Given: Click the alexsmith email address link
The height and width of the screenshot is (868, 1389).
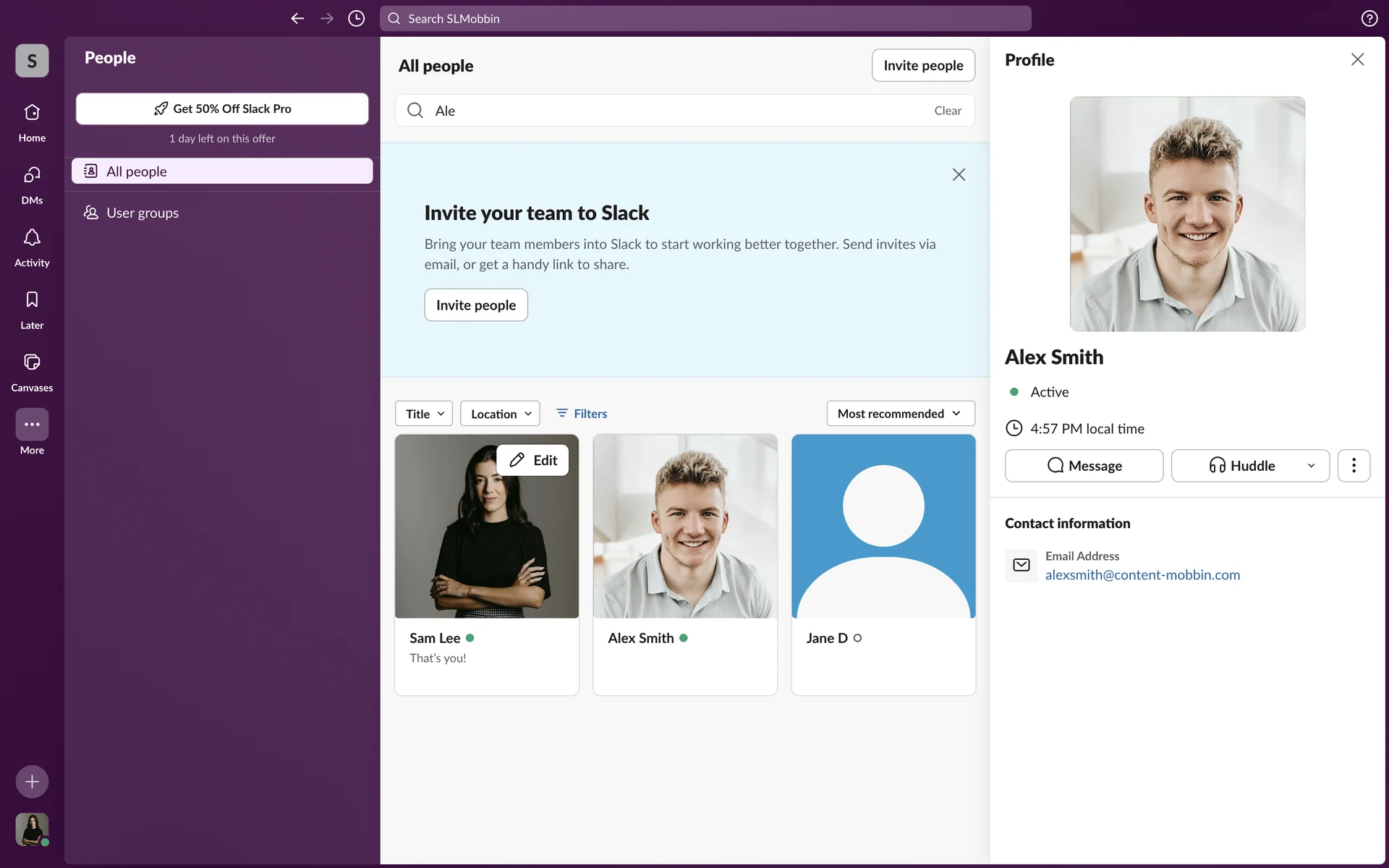Looking at the screenshot, I should [1142, 575].
